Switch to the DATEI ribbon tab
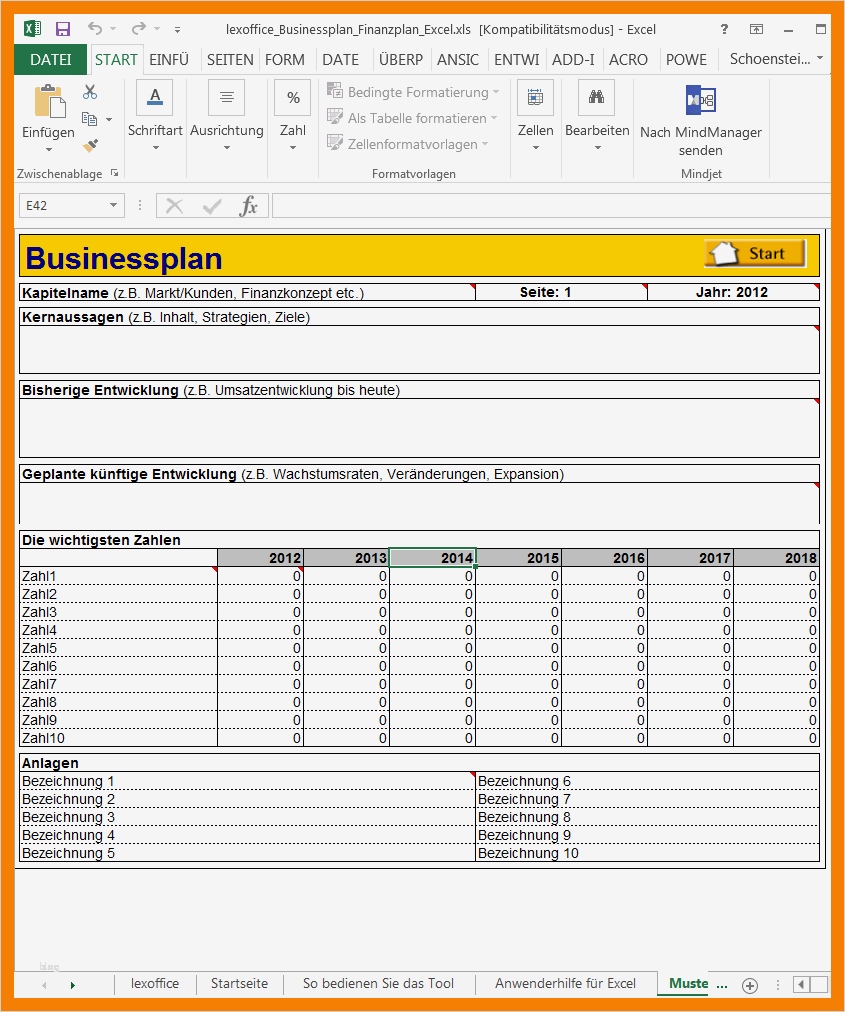The image size is (845, 1012). pos(50,60)
